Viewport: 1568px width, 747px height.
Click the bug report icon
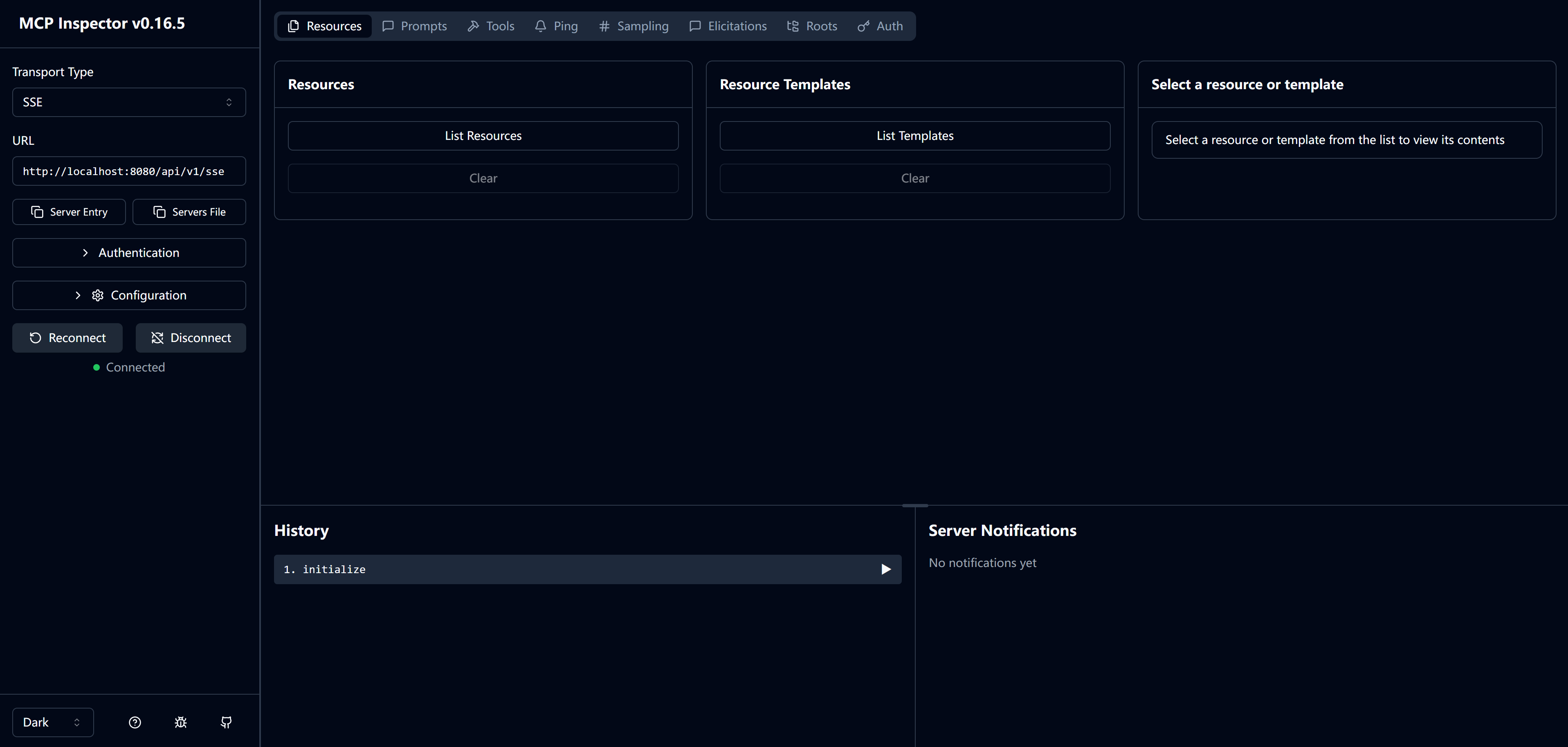point(181,722)
